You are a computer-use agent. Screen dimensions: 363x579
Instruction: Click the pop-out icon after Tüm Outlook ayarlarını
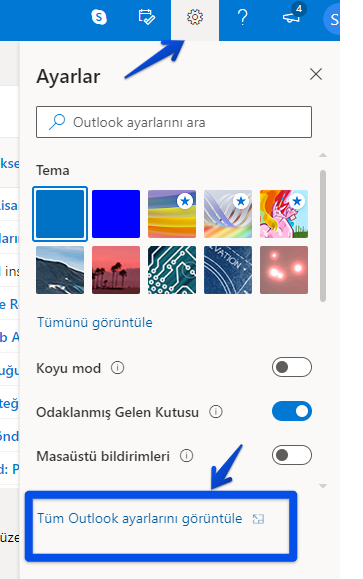258,519
